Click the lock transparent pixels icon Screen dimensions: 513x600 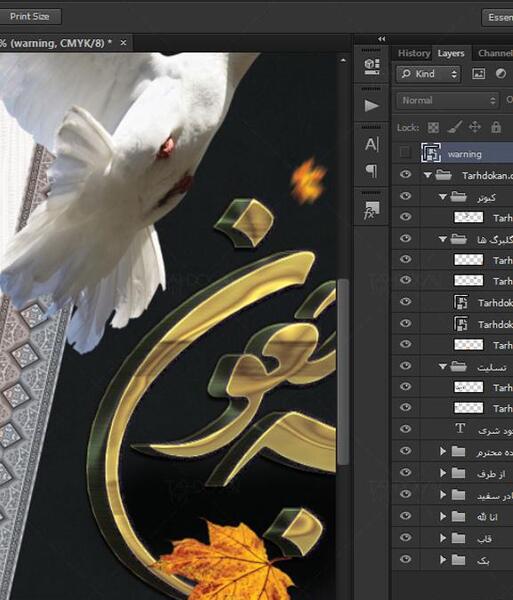click(433, 127)
